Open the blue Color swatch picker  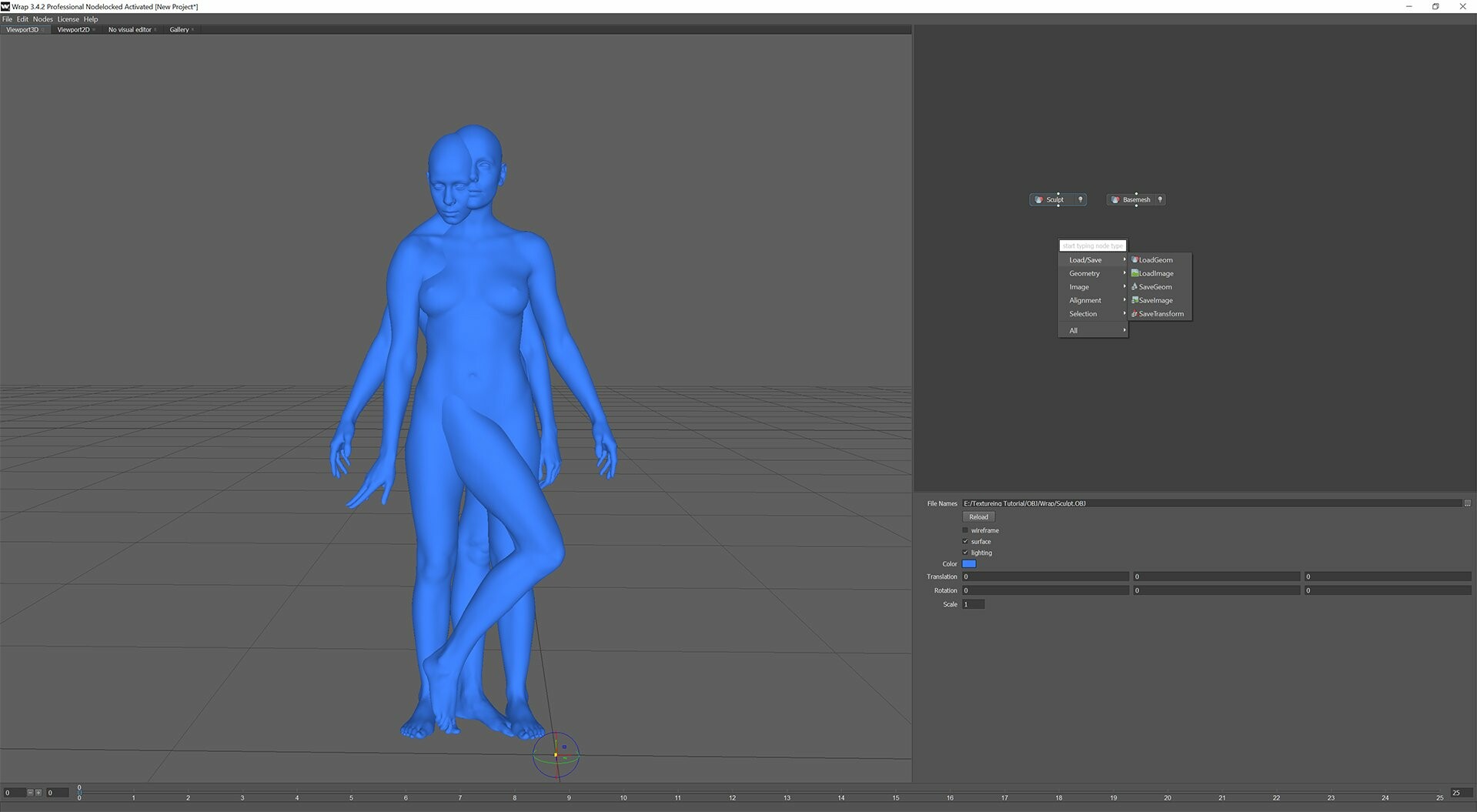969,564
